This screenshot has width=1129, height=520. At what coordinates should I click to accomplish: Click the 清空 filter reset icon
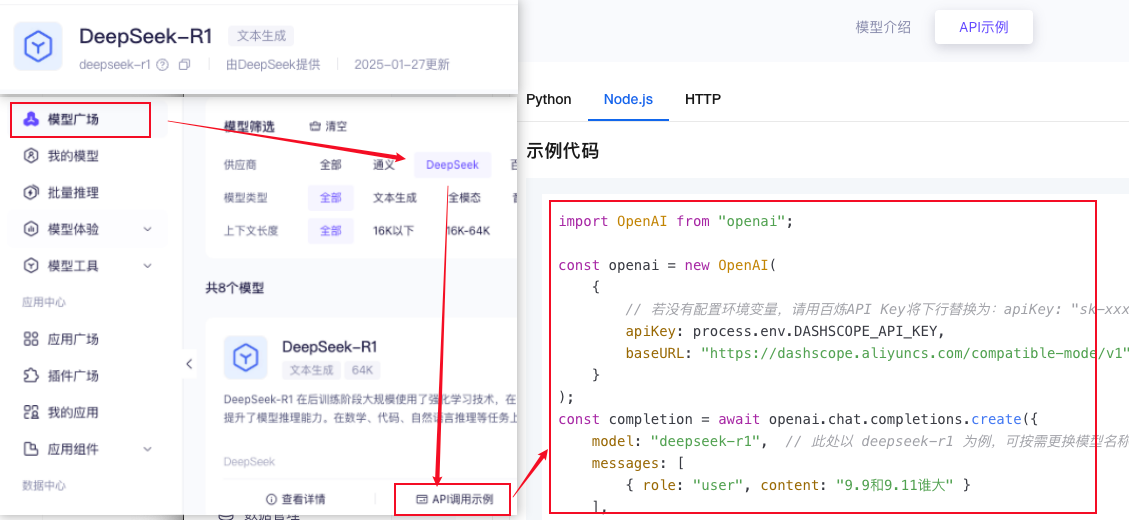pyautogui.click(x=315, y=126)
